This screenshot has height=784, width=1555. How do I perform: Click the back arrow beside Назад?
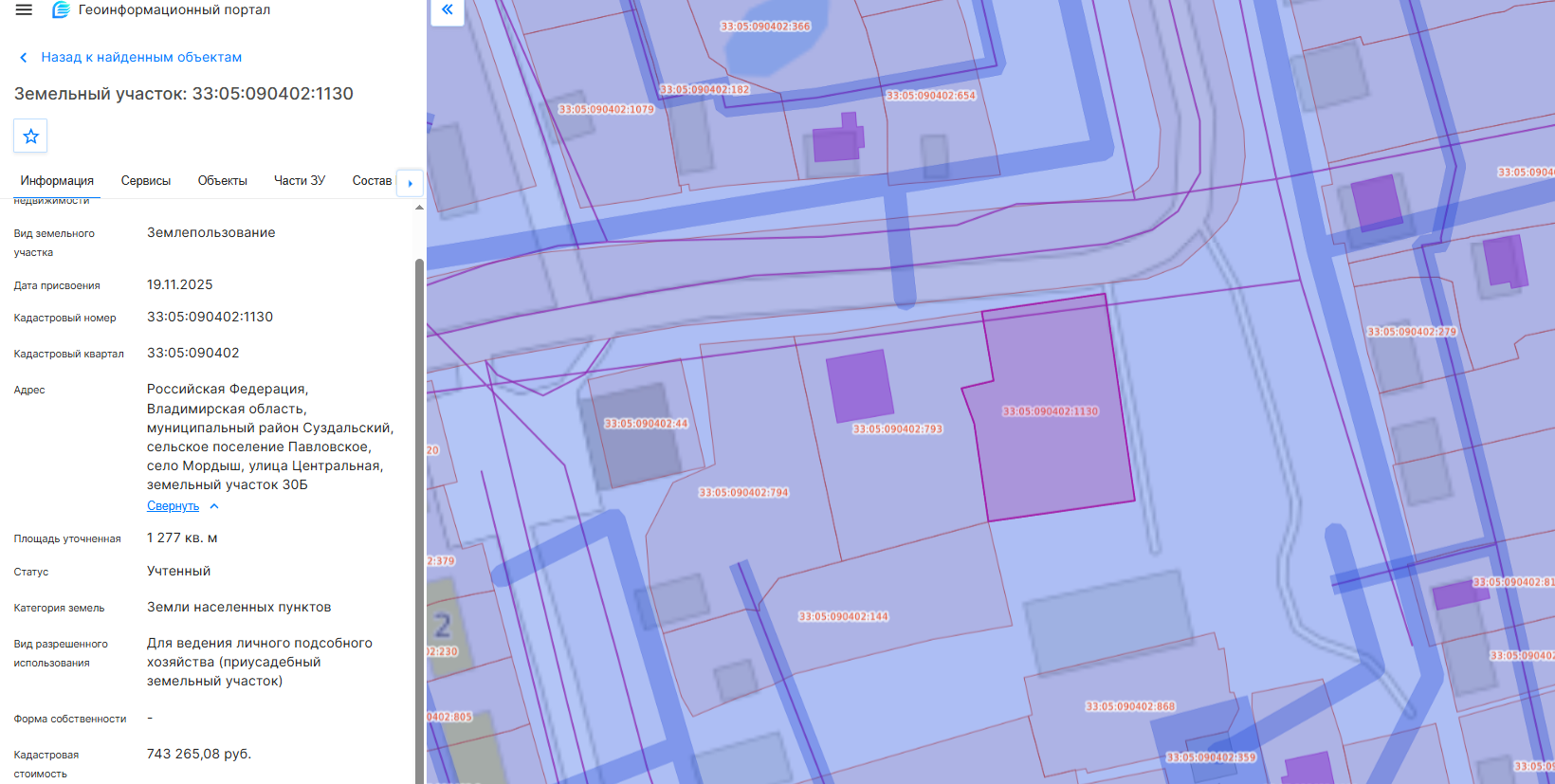click(x=24, y=58)
